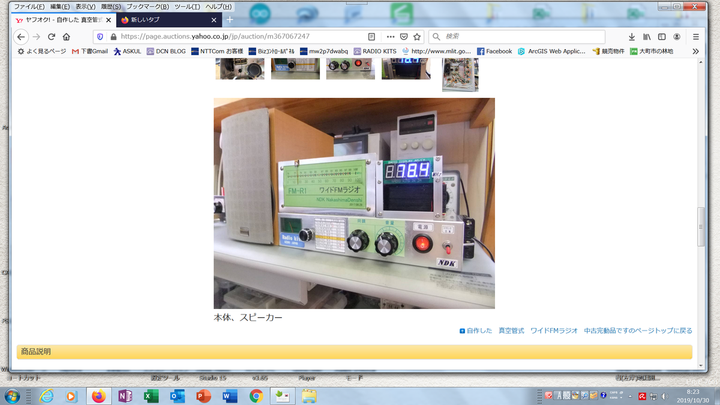Open Google Chrome from the taskbar

[x=255, y=396]
